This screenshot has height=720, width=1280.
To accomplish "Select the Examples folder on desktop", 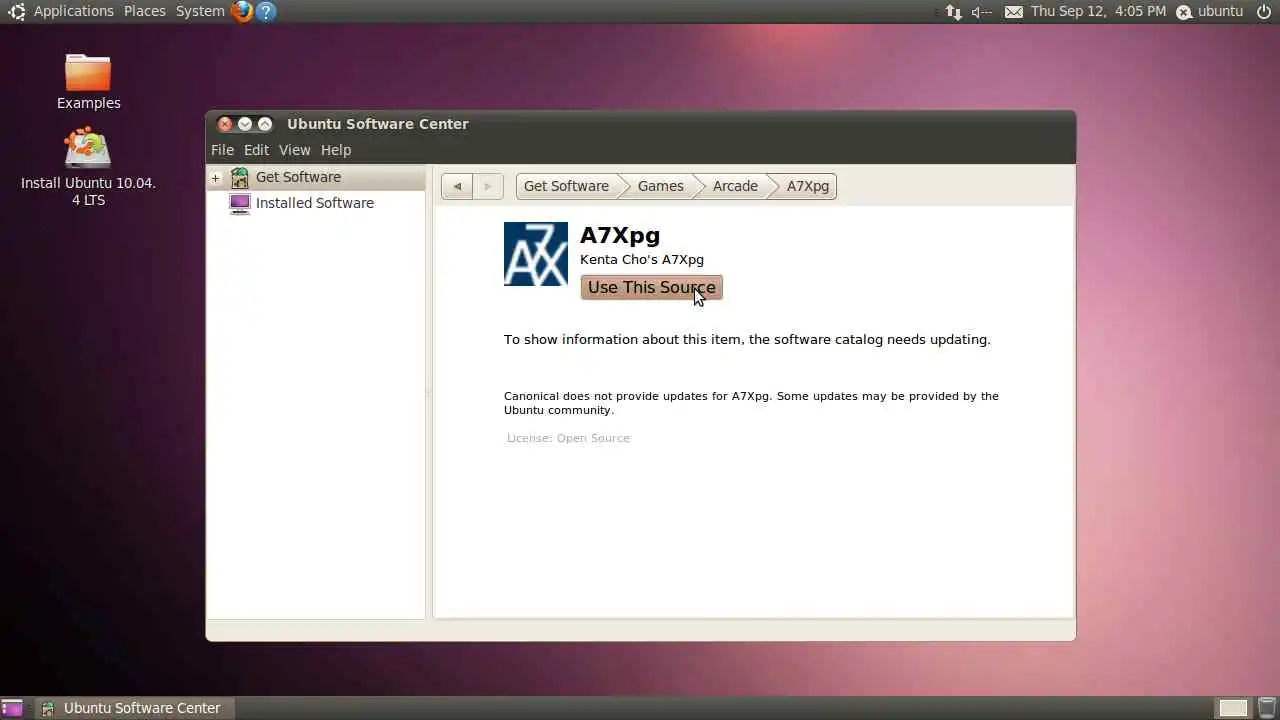I will (x=88, y=82).
